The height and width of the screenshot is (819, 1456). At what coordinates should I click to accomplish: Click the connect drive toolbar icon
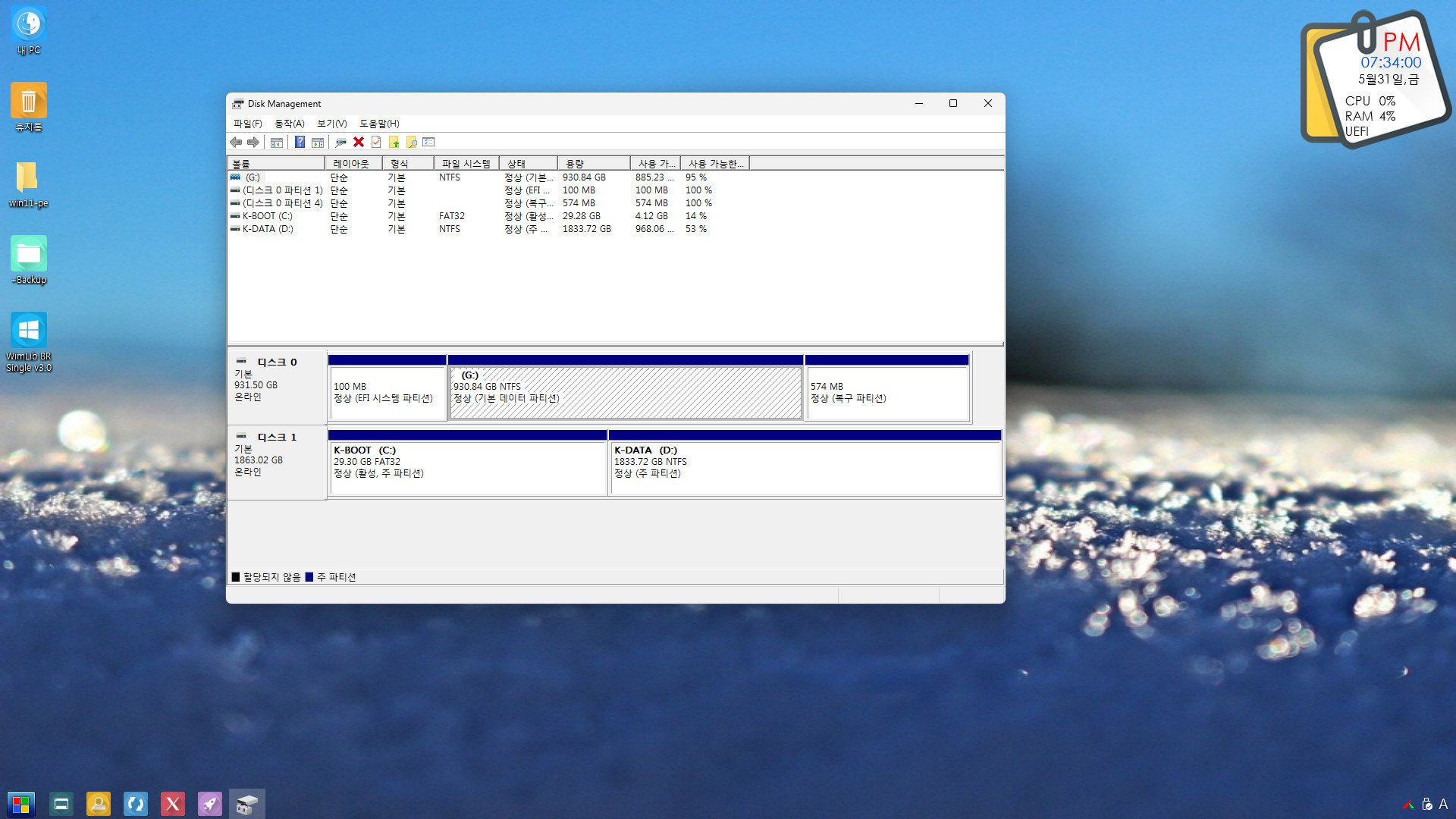point(340,142)
